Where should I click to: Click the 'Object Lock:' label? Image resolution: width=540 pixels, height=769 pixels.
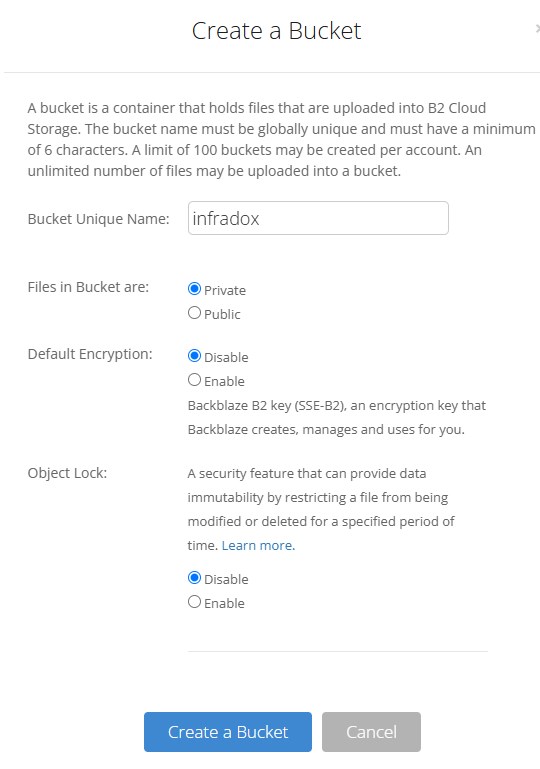point(67,473)
